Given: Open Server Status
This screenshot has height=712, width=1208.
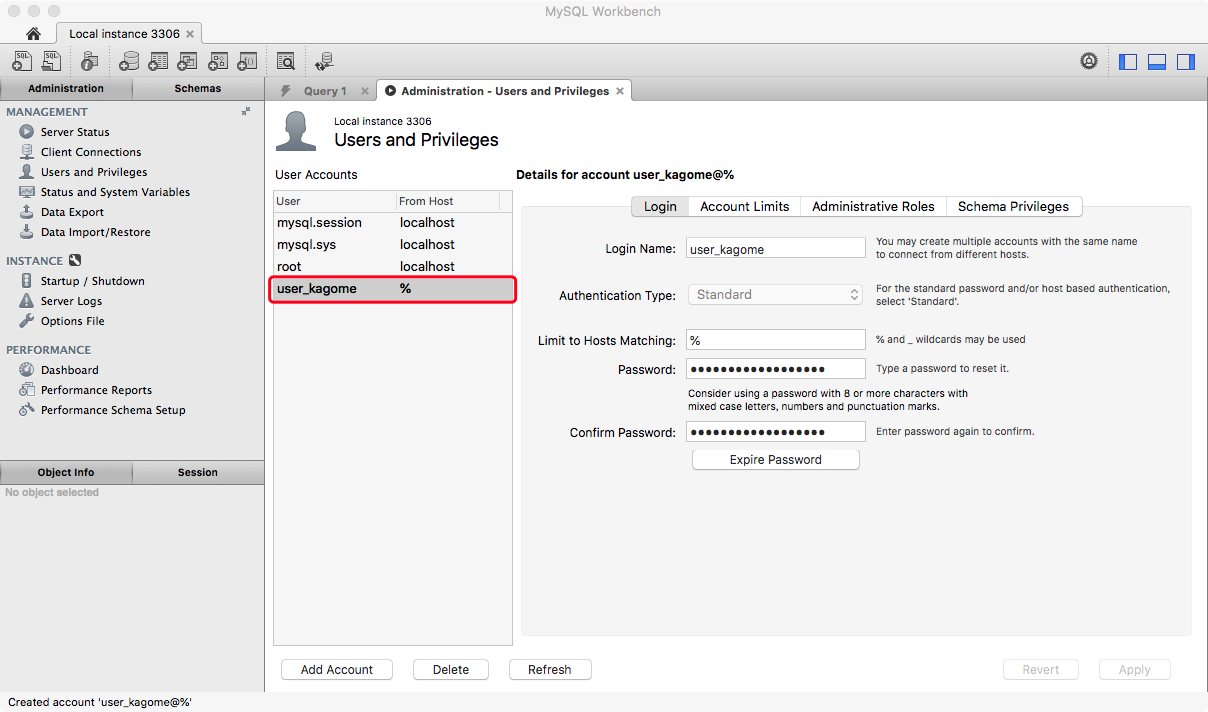Looking at the screenshot, I should tap(75, 132).
